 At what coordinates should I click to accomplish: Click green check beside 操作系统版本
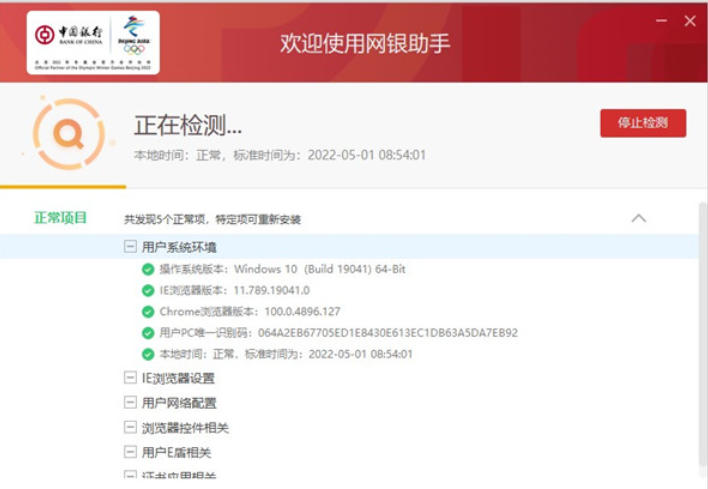point(148,269)
